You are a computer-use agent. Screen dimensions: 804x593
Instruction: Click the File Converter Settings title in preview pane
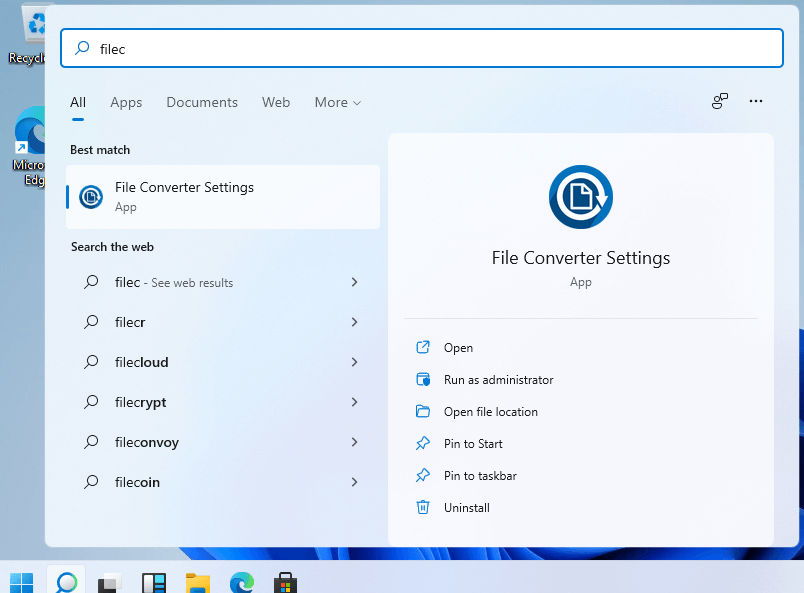click(x=580, y=258)
